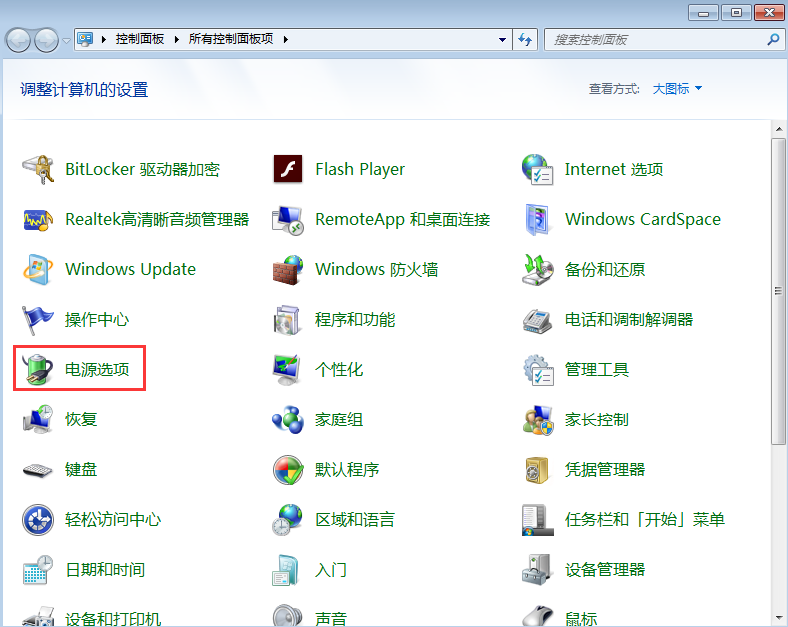Image resolution: width=788 pixels, height=627 pixels.
Task: Click the 查看方式: label
Action: point(614,89)
